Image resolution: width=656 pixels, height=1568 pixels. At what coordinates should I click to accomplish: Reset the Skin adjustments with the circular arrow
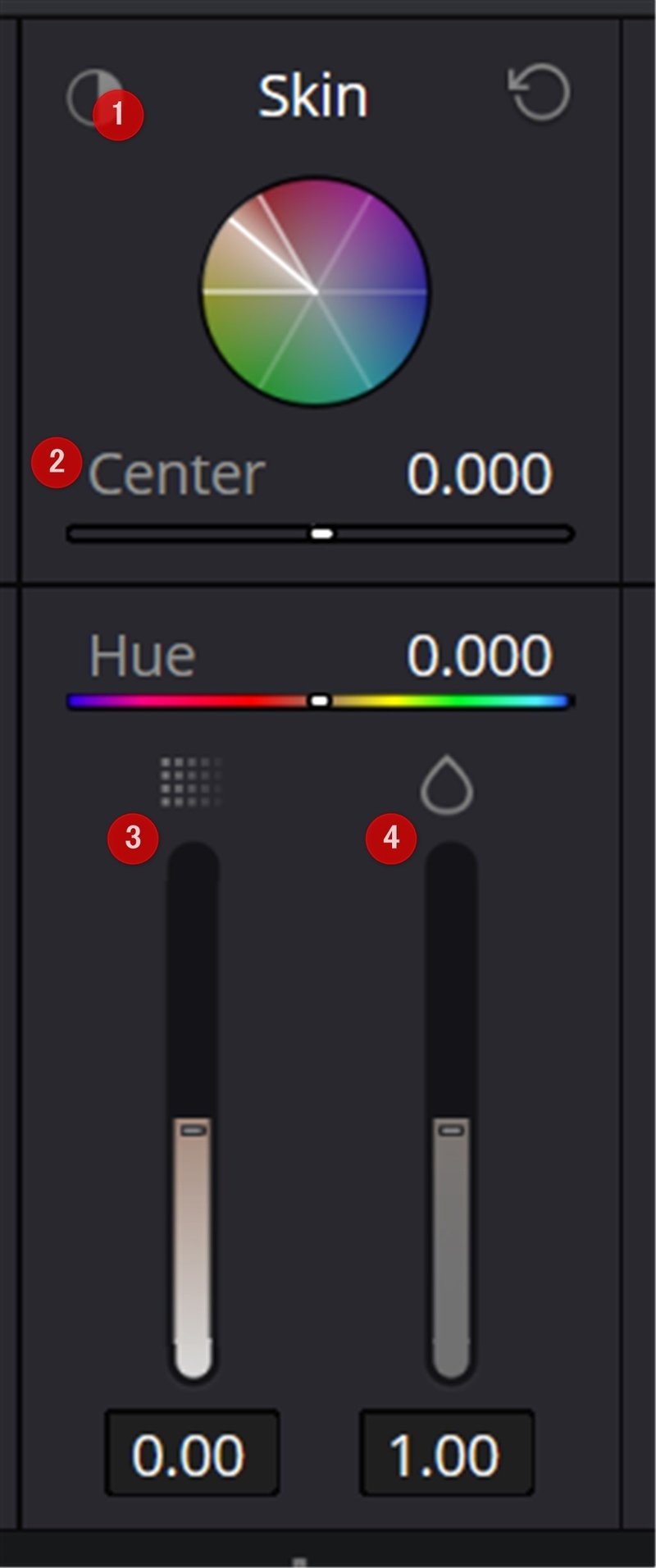540,94
